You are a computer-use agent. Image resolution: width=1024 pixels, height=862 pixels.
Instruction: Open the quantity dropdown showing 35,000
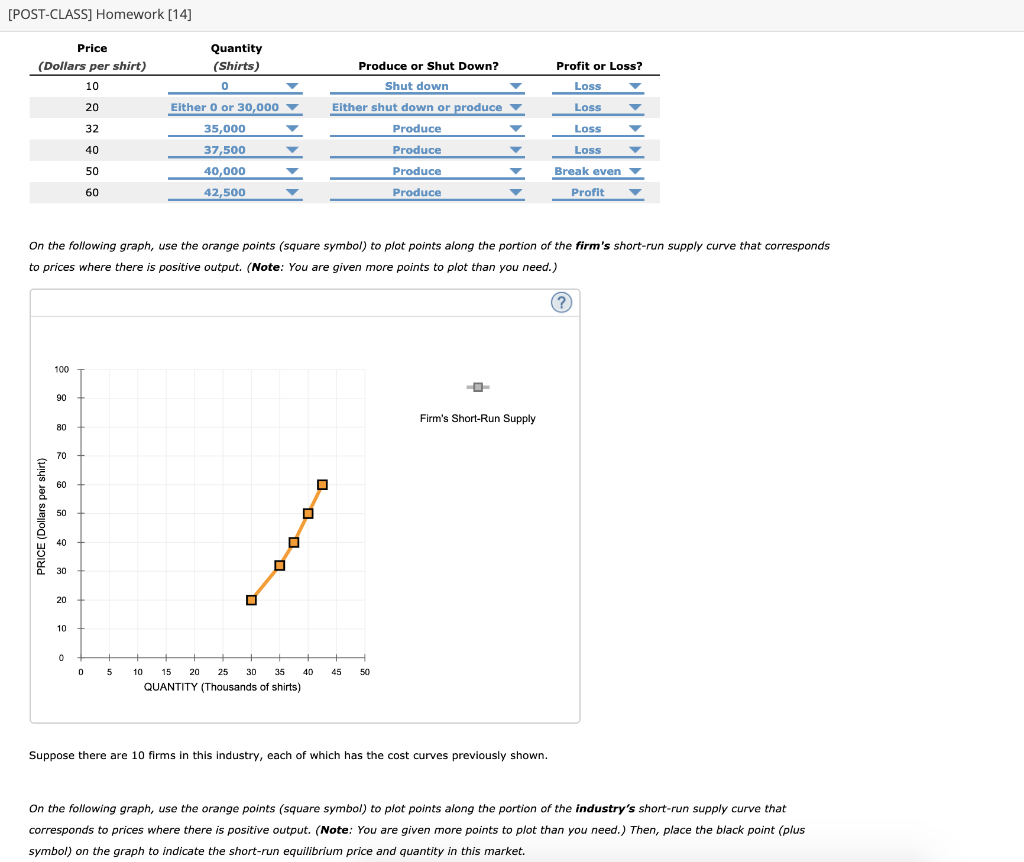tap(235, 128)
